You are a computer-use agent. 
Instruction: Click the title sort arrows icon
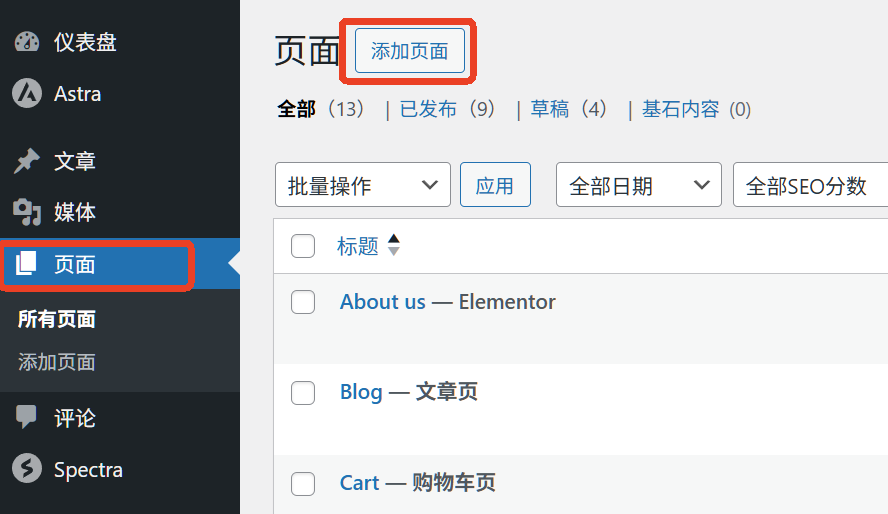tap(393, 245)
